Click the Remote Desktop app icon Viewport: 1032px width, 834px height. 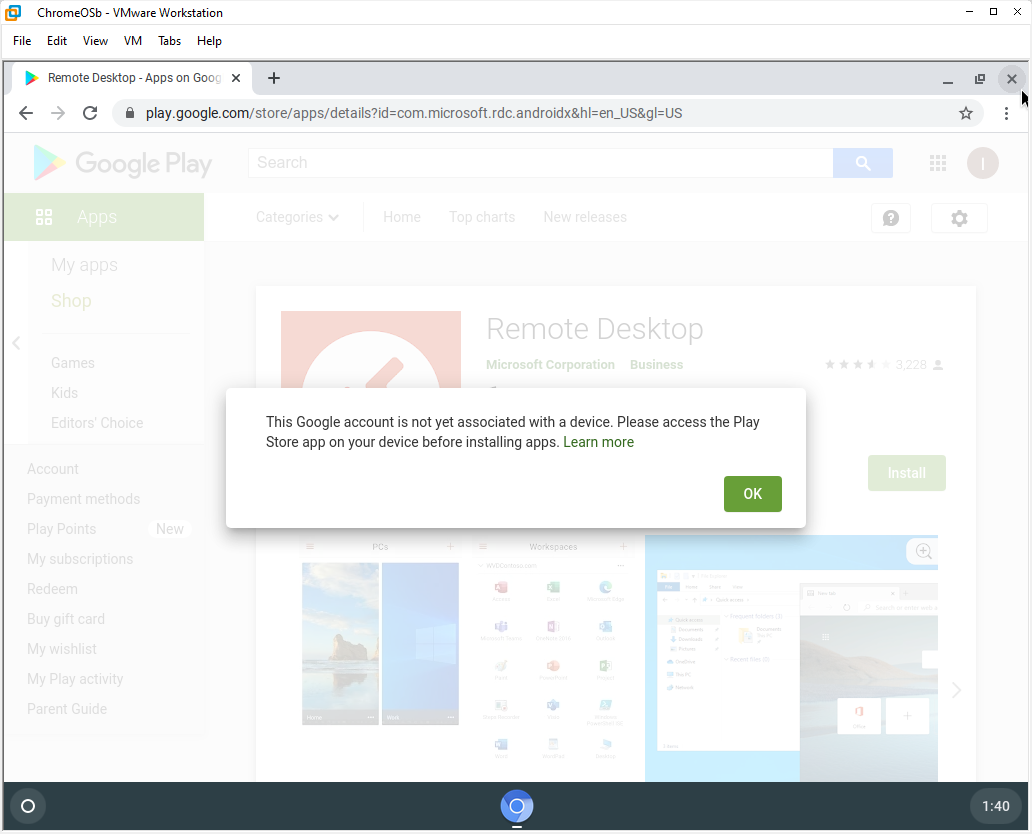pyautogui.click(x=371, y=350)
